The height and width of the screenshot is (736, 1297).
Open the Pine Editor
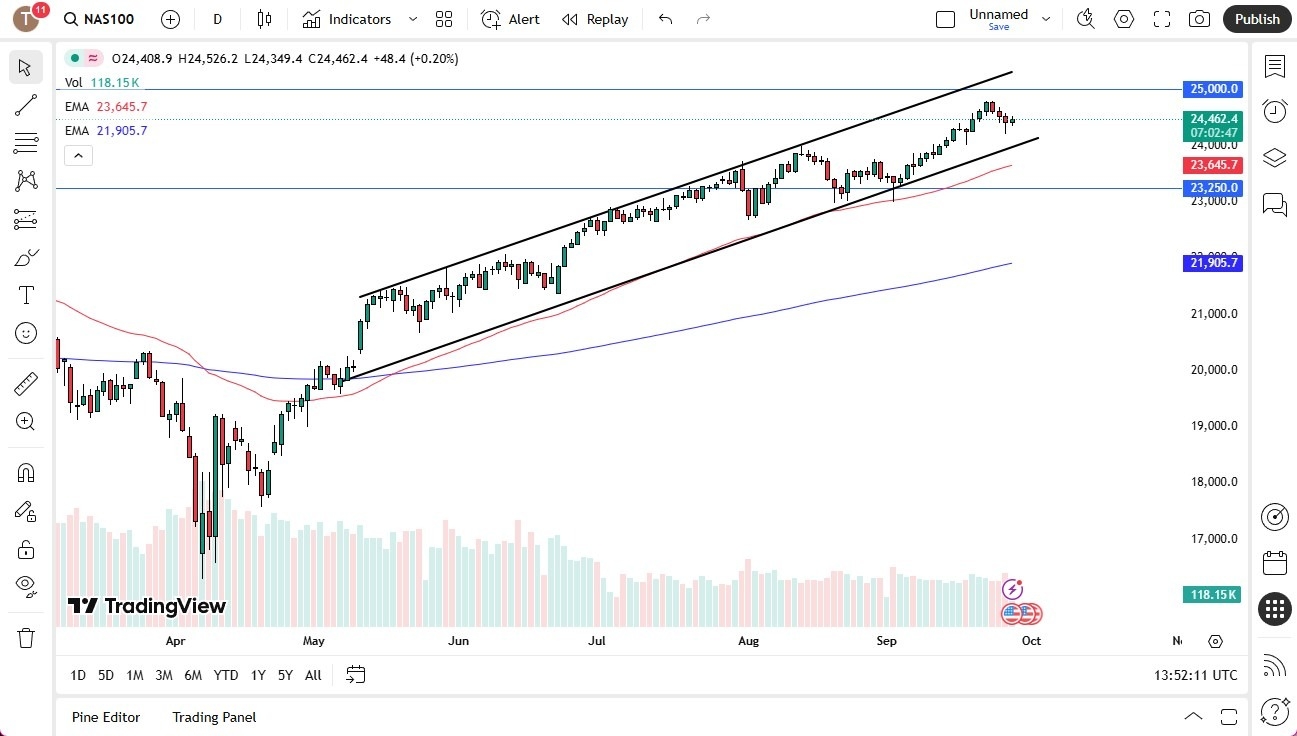[105, 717]
